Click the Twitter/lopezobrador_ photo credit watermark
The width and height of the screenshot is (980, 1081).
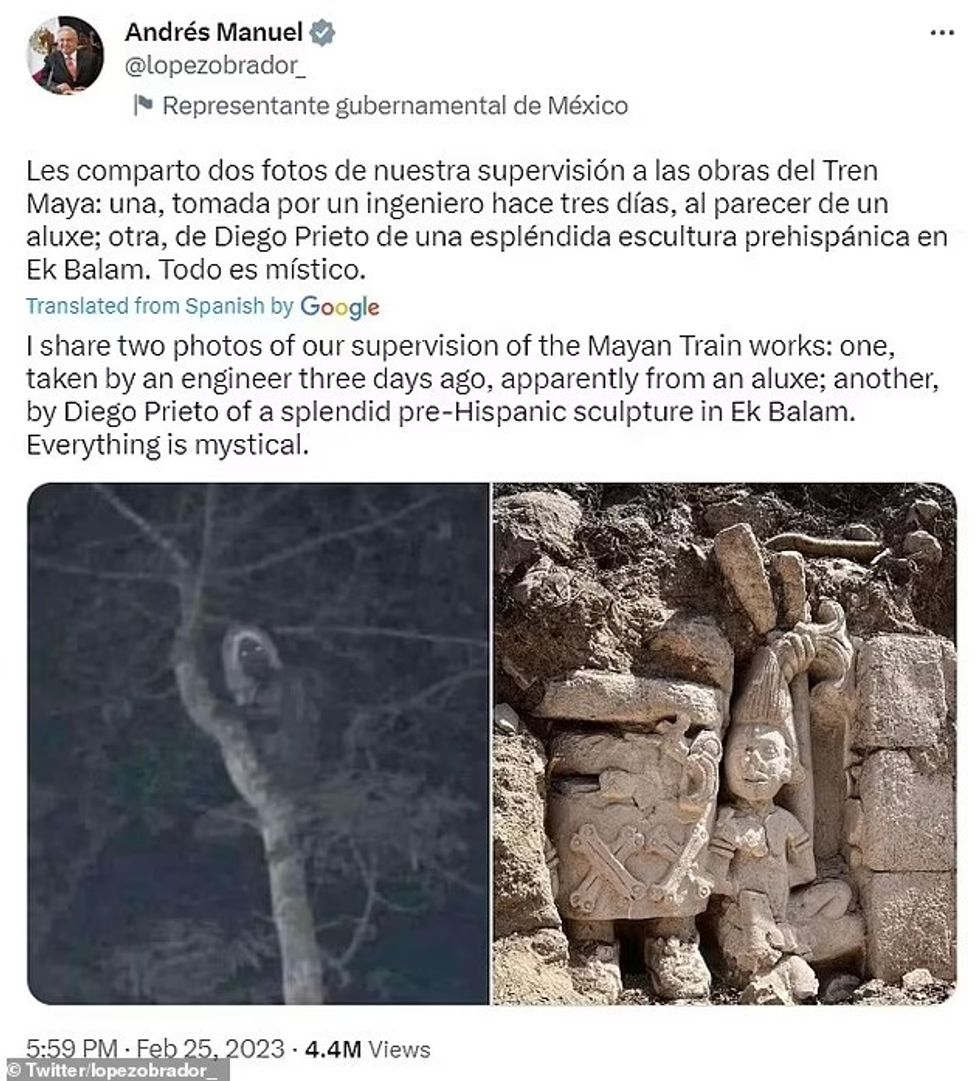click(114, 1071)
